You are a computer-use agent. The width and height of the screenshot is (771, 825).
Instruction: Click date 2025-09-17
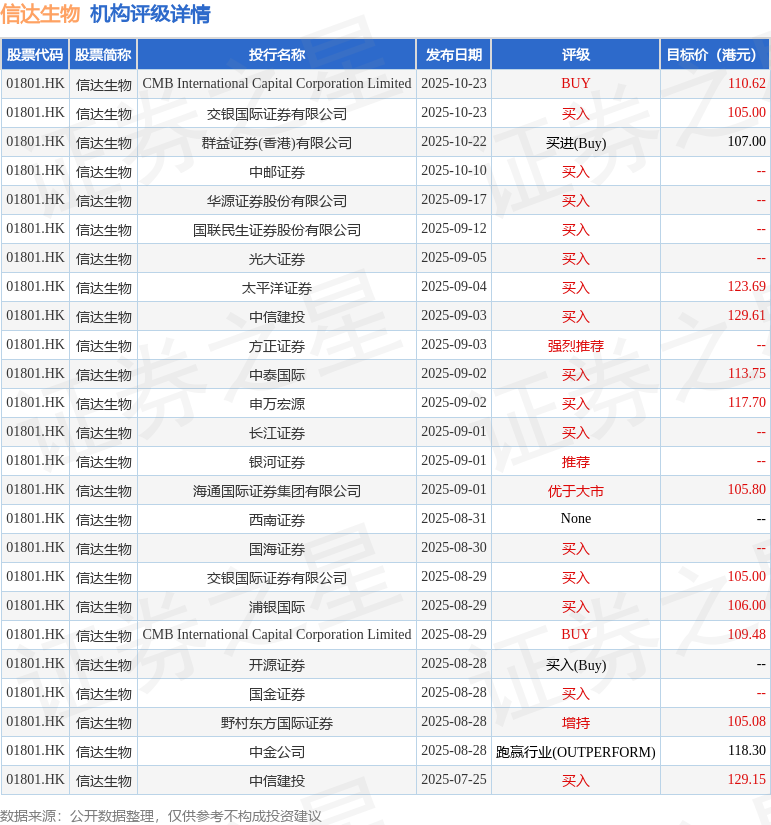[454, 199]
